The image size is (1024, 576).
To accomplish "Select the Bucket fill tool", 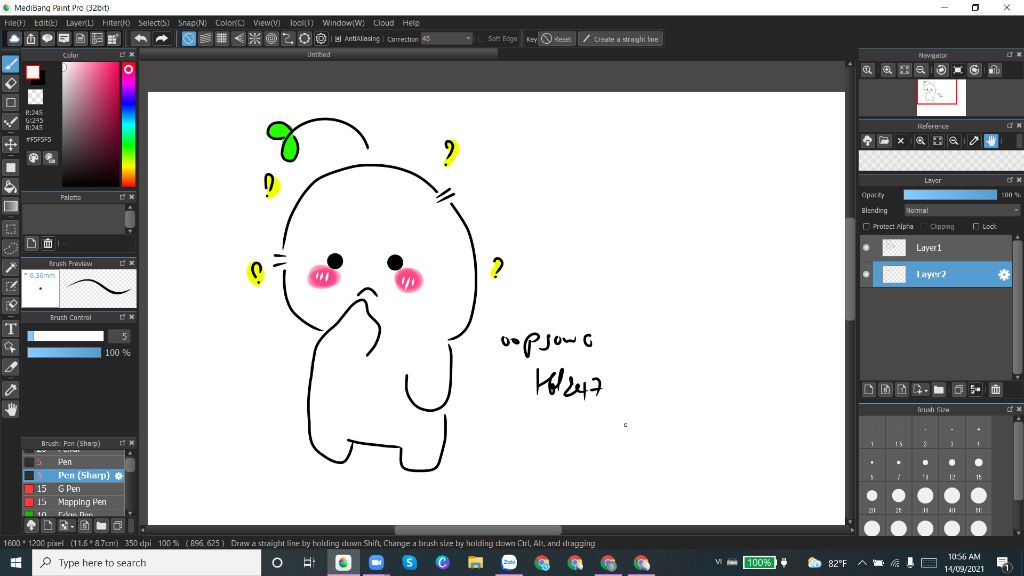I will click(x=10, y=187).
